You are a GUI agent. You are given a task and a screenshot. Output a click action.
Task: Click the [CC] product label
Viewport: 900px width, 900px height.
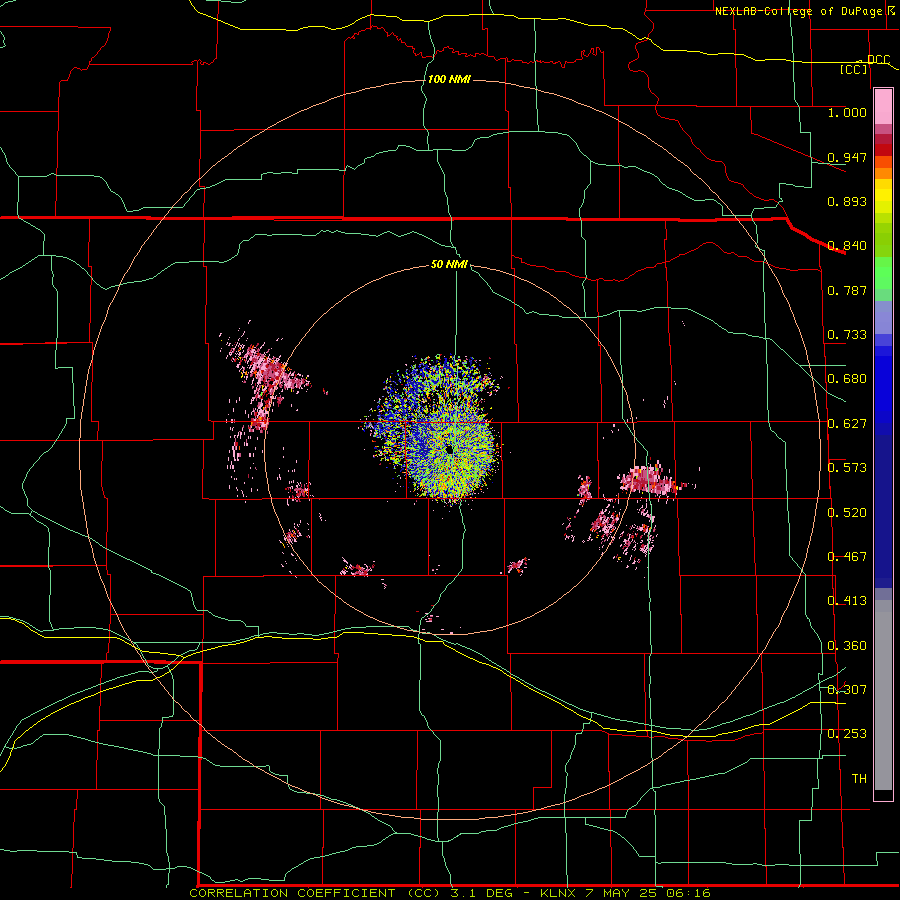(x=854, y=69)
